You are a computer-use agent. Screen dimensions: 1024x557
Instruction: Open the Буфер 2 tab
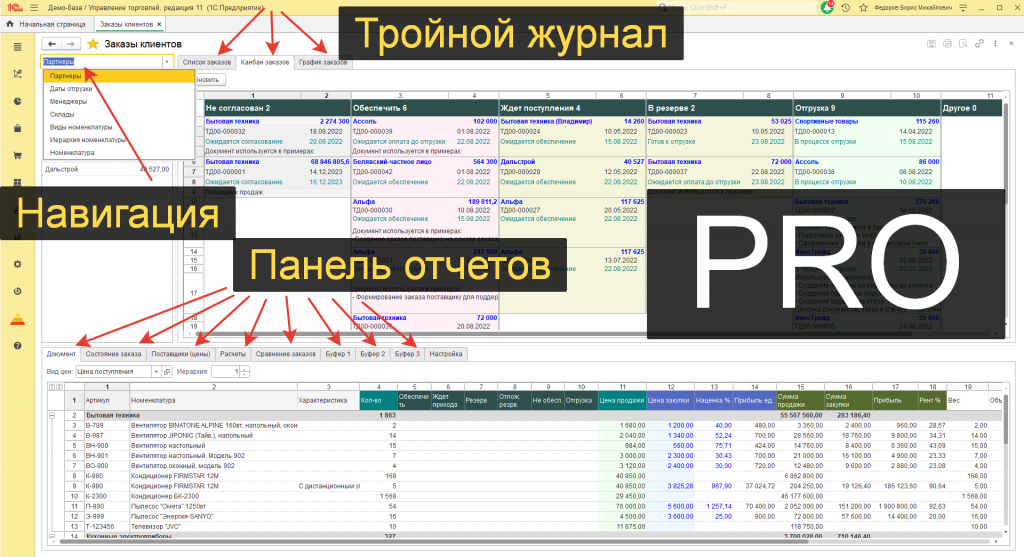point(372,354)
